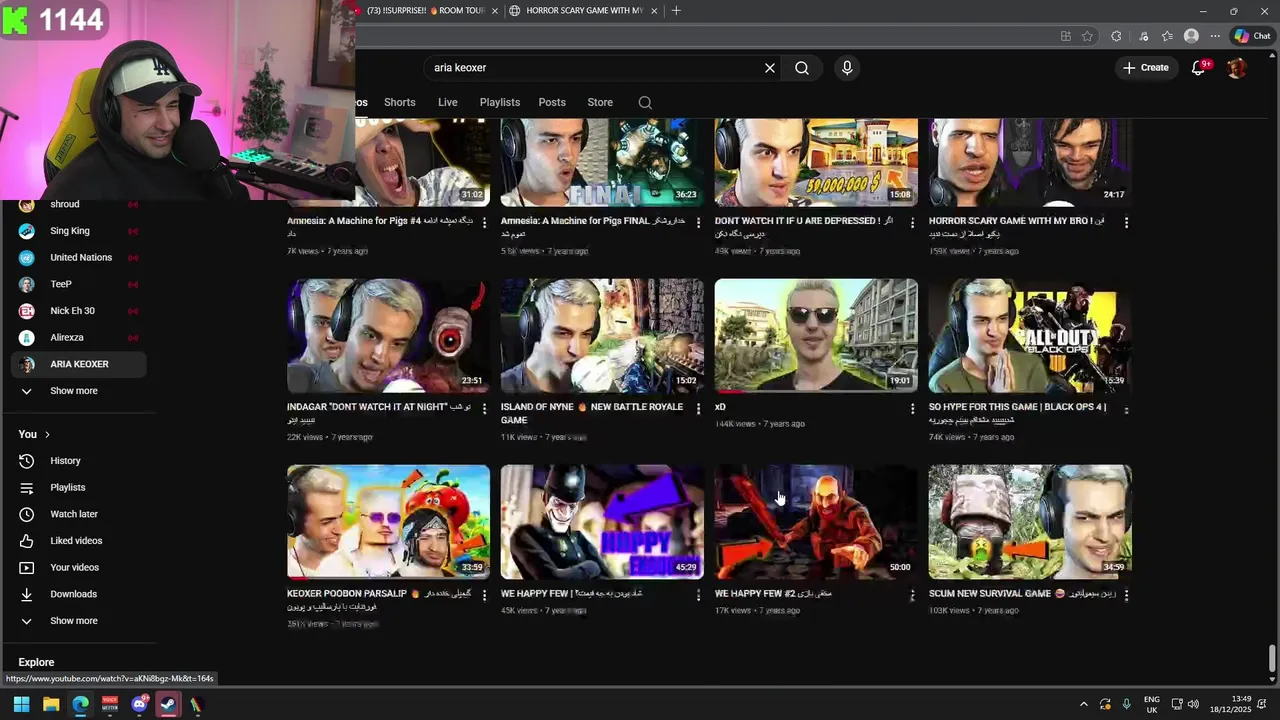Open options for KEOXER POOBON PARSALIP video
This screenshot has height=720, width=1280.
coord(485,595)
